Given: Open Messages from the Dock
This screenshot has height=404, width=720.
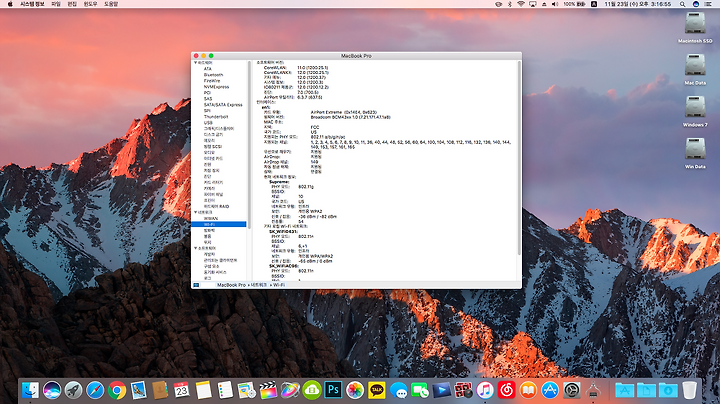Looking at the screenshot, I should (x=398, y=390).
